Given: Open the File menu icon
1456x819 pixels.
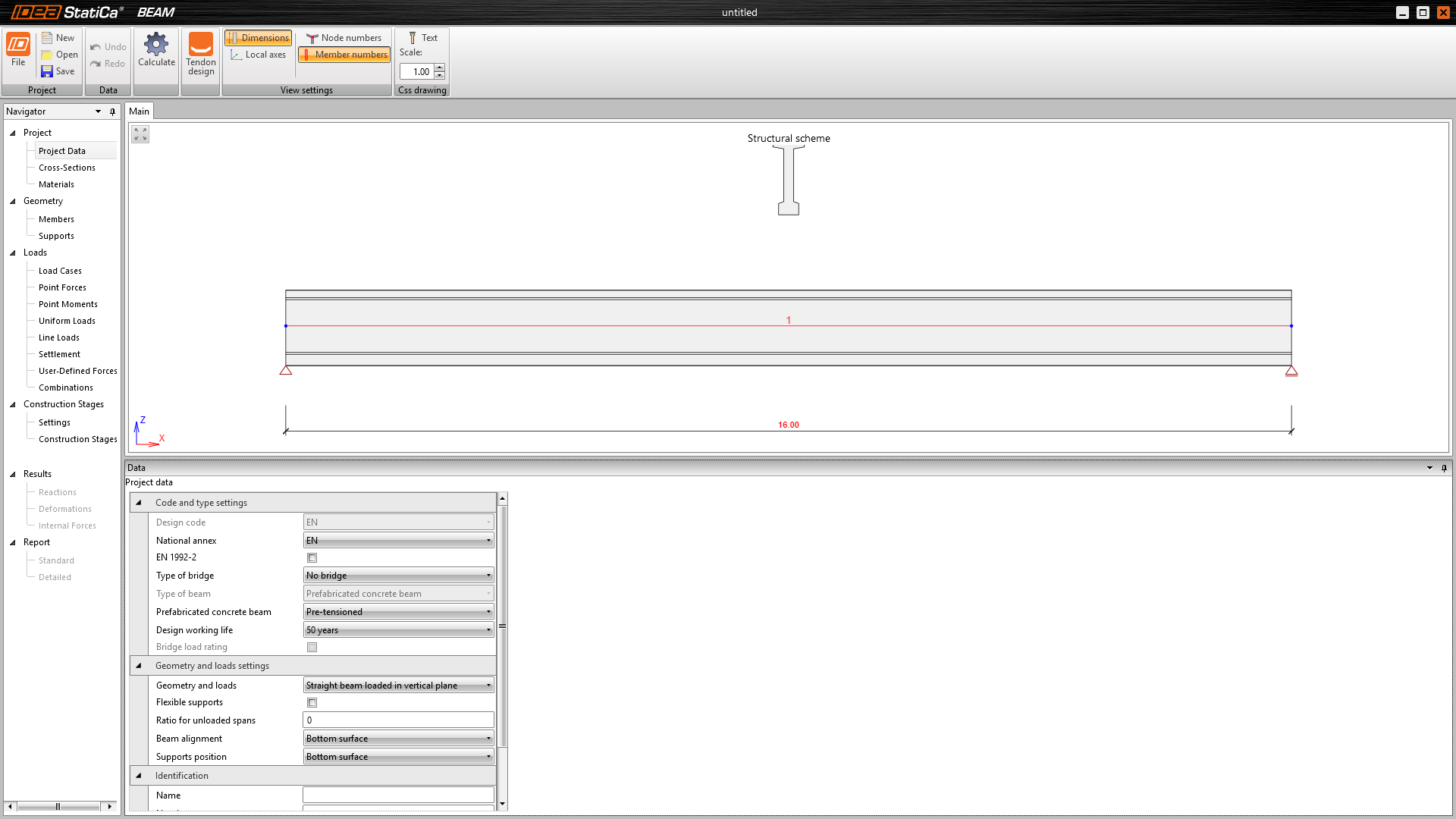Looking at the screenshot, I should (18, 44).
